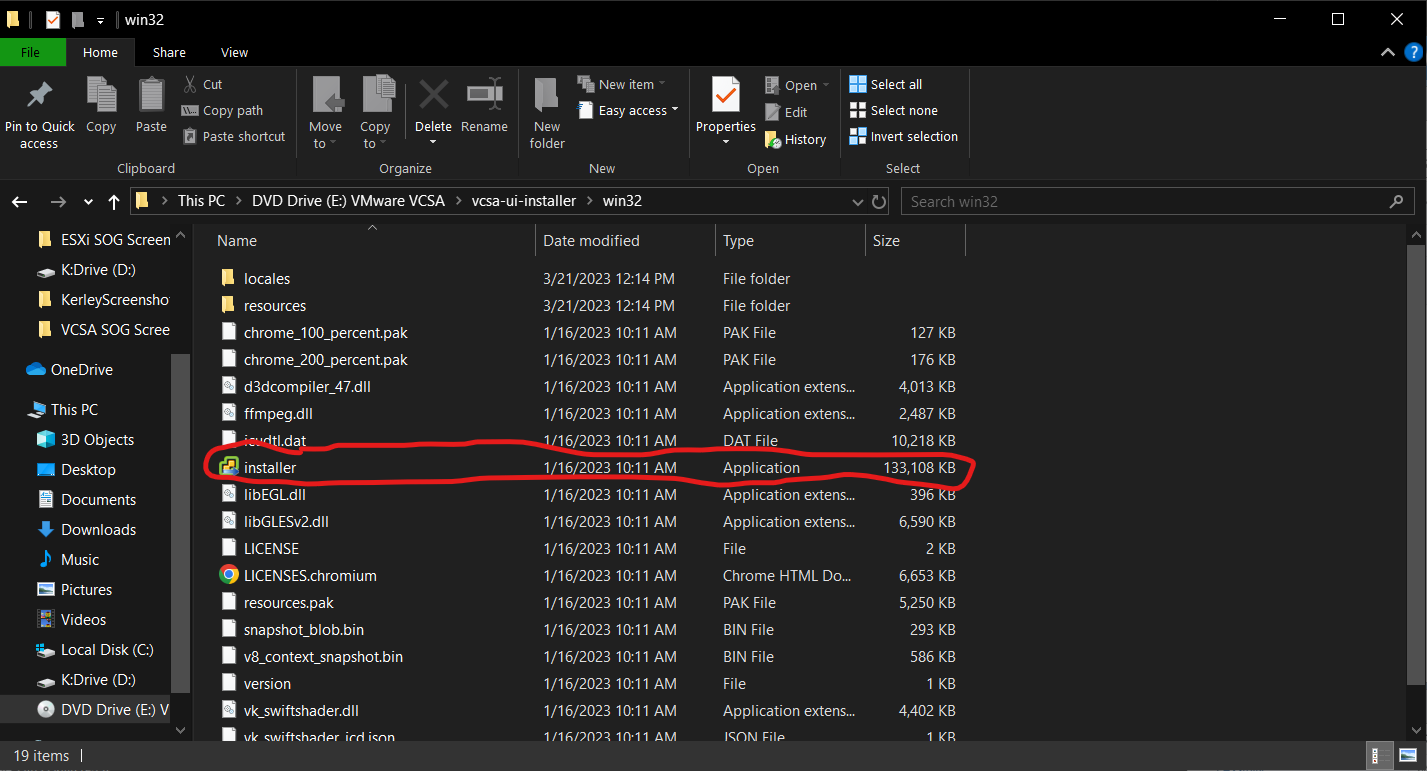Click the New folder icon

(x=546, y=95)
